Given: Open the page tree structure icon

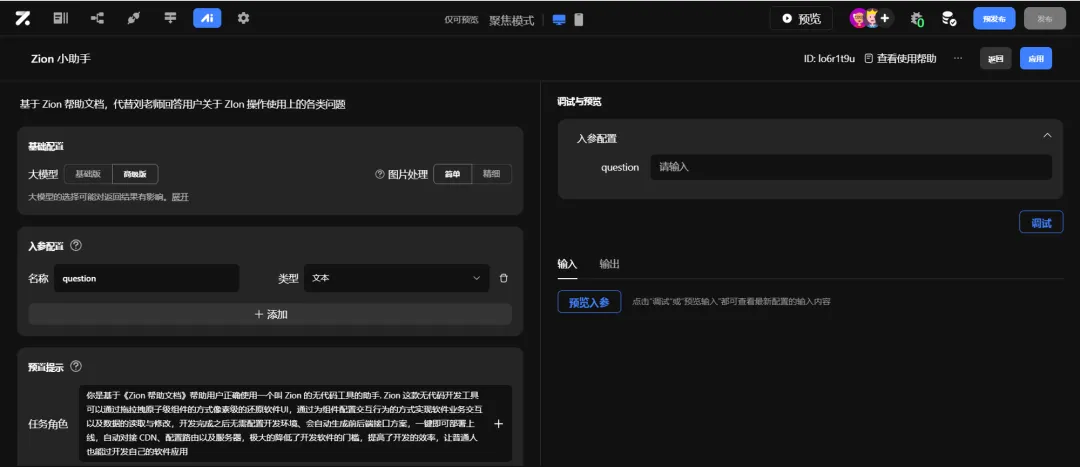Looking at the screenshot, I should 97,19.
